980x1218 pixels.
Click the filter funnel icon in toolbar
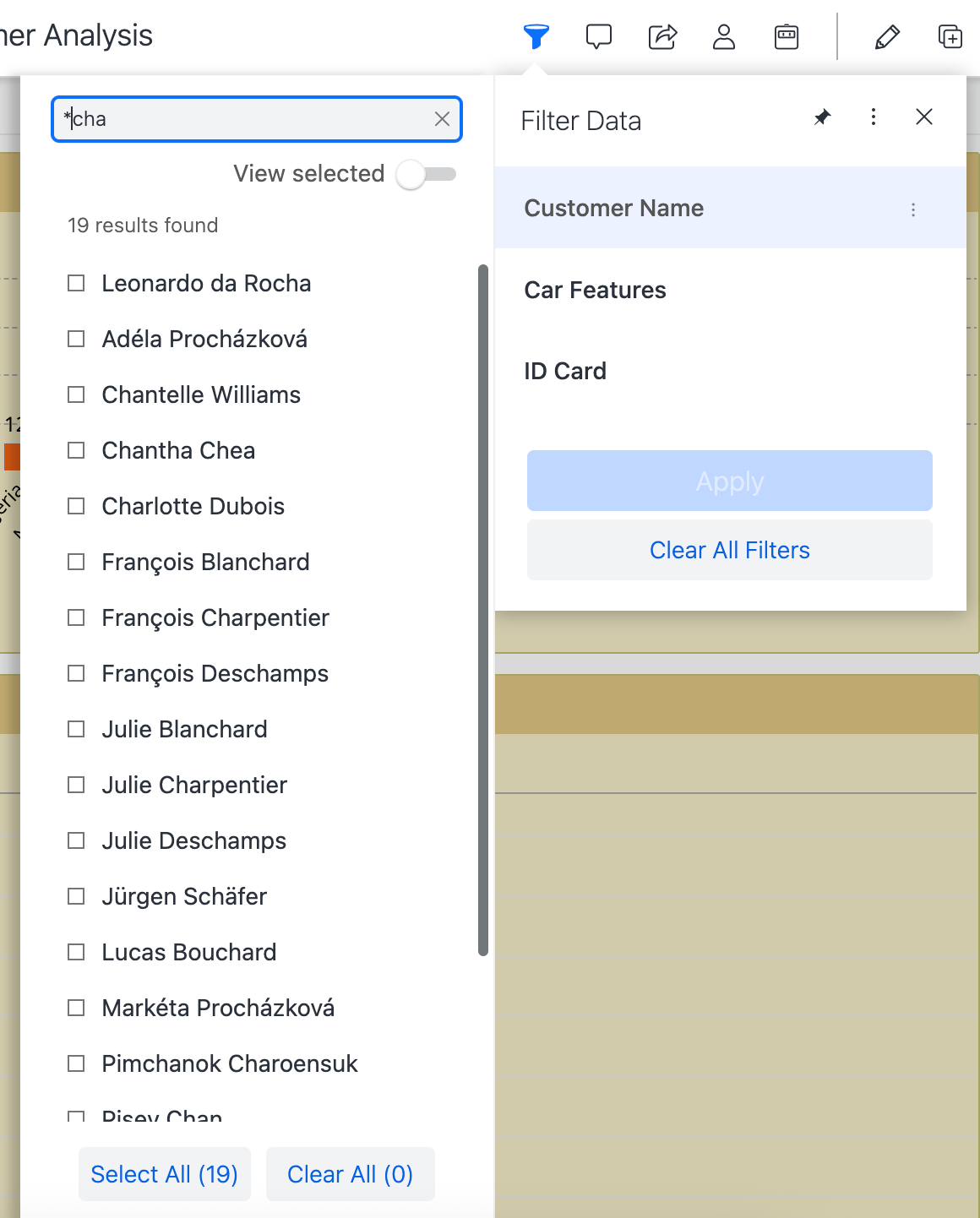[x=536, y=36]
